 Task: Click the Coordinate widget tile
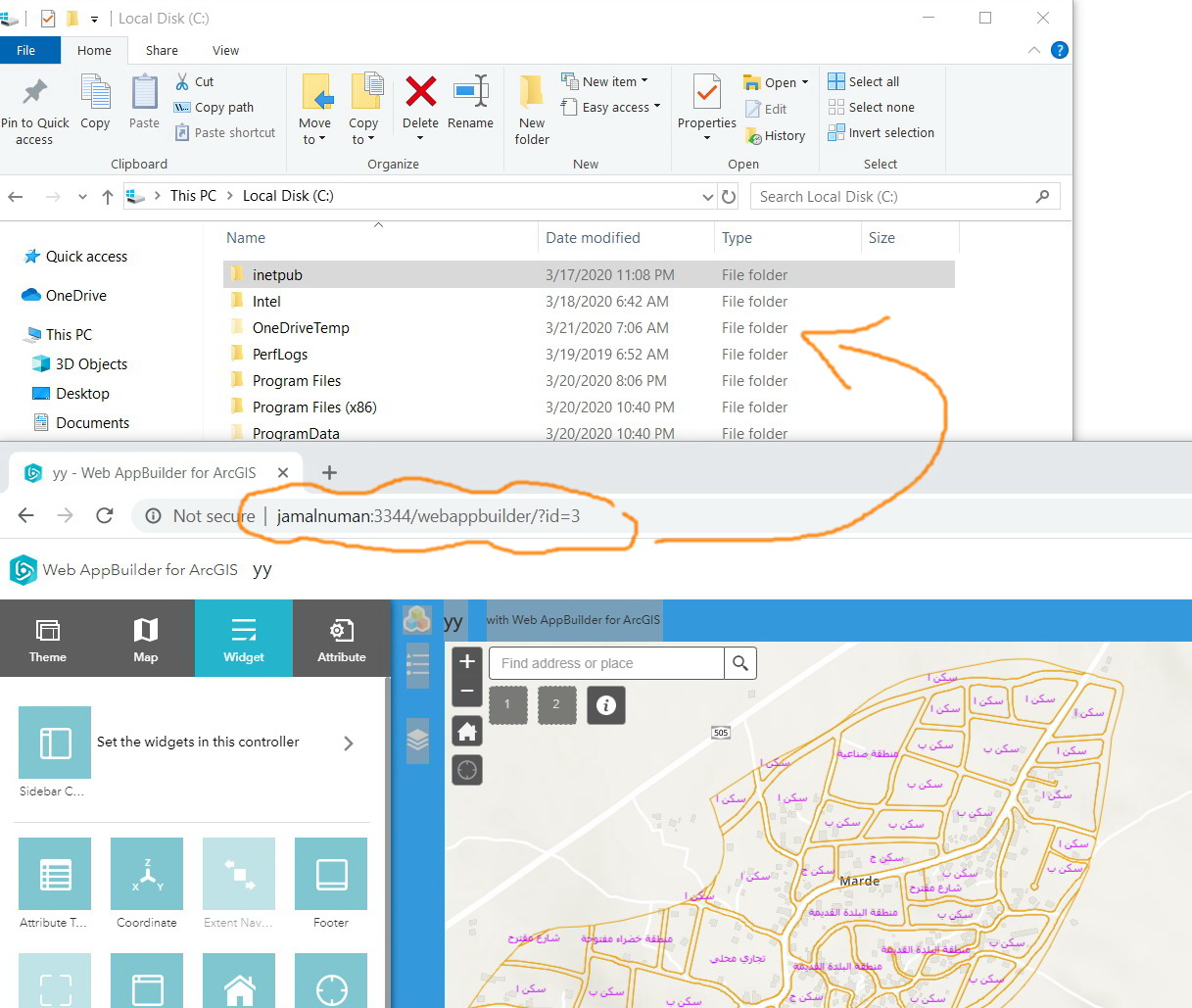click(147, 874)
